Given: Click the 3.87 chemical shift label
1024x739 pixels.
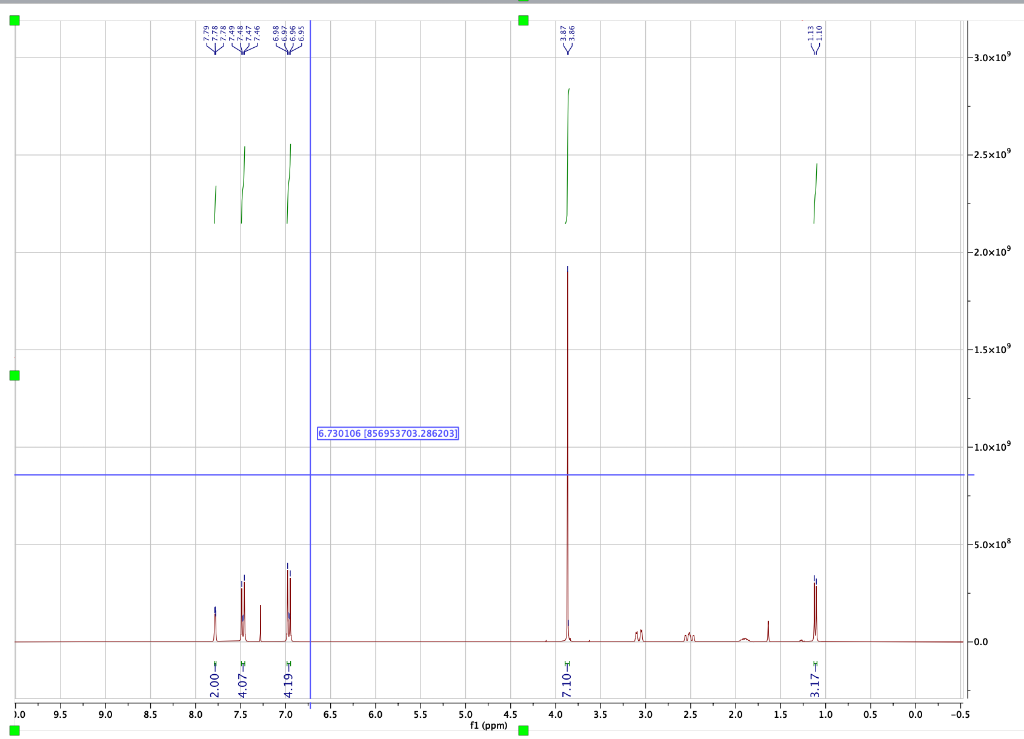Looking at the screenshot, I should click(565, 33).
